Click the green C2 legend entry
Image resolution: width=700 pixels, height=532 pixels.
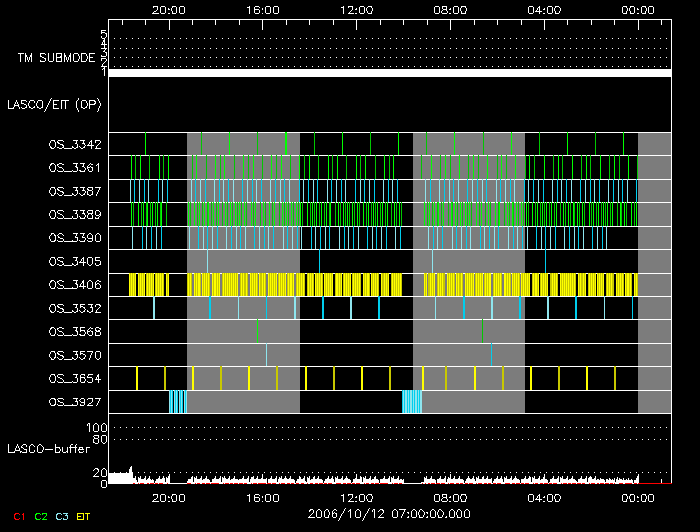[x=41, y=516]
